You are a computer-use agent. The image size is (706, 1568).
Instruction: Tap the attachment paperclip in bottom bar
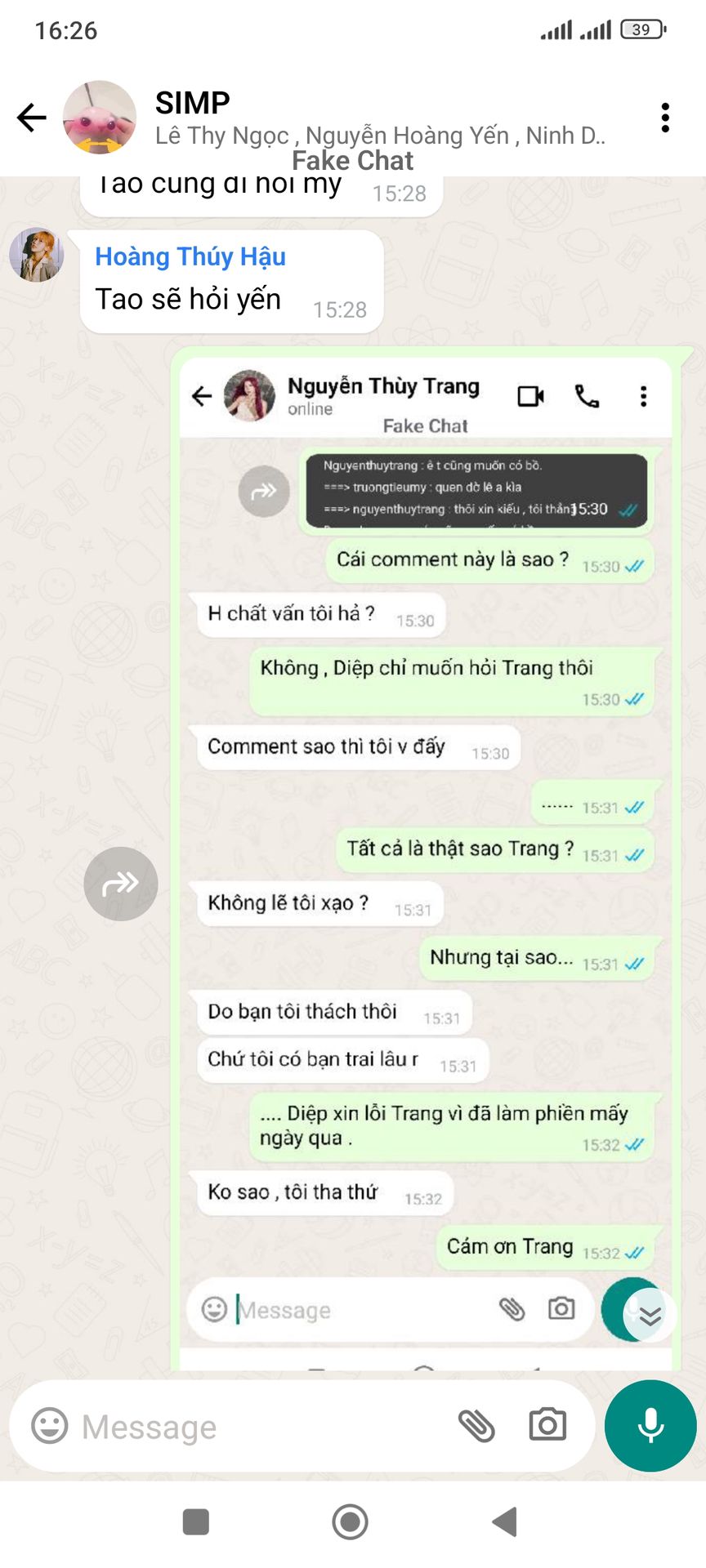[476, 1426]
